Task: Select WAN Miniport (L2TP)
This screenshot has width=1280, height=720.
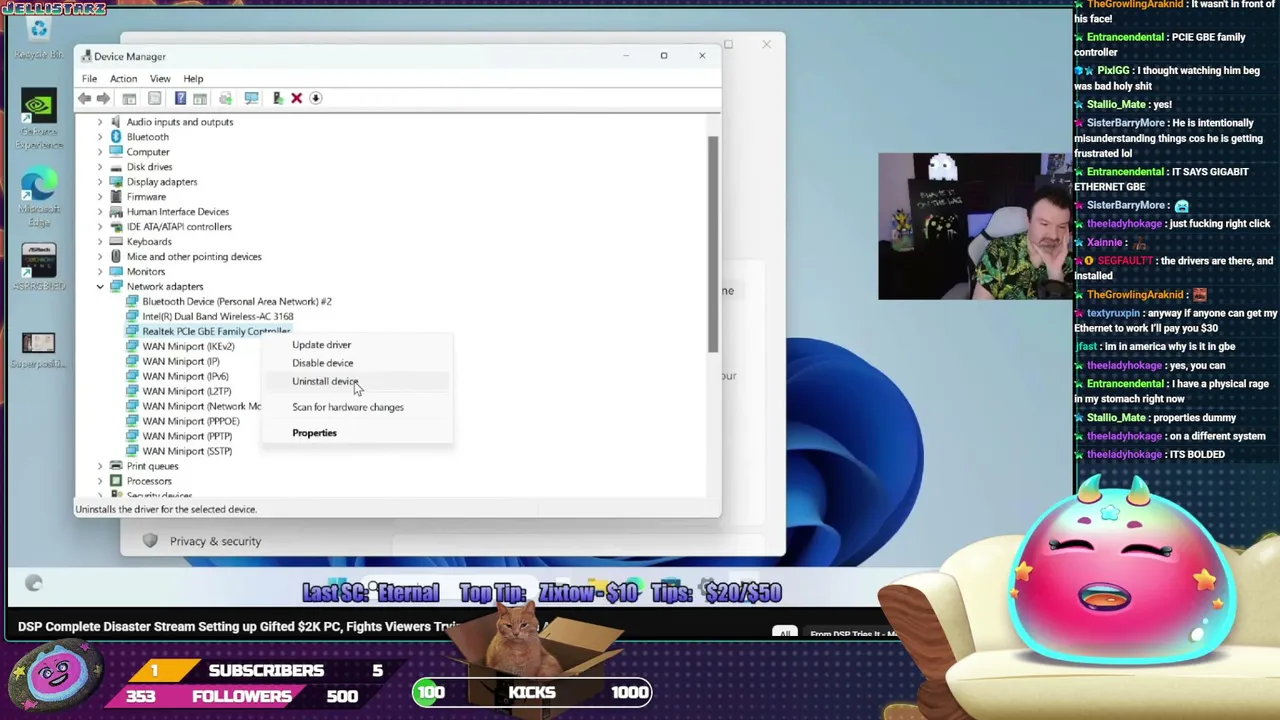Action: tap(186, 391)
